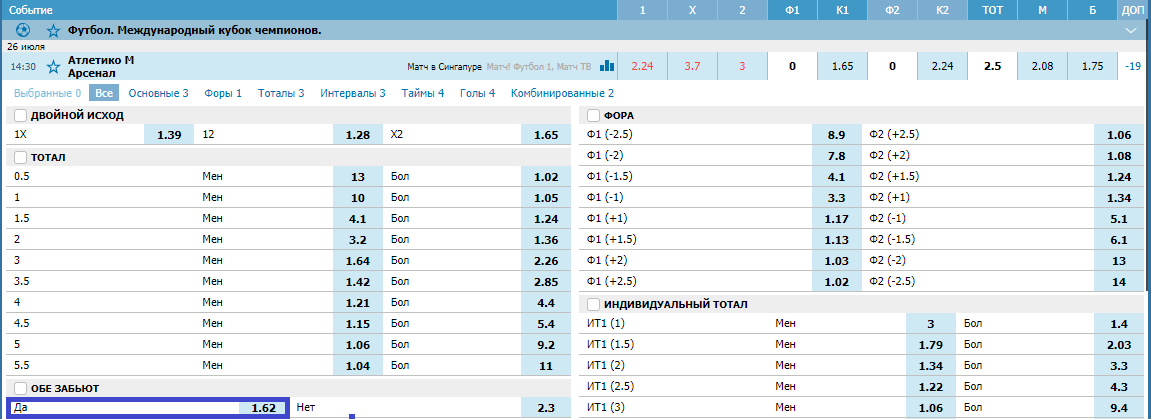Pick handicap Ф2 (-2.5) odds 14

click(1118, 281)
